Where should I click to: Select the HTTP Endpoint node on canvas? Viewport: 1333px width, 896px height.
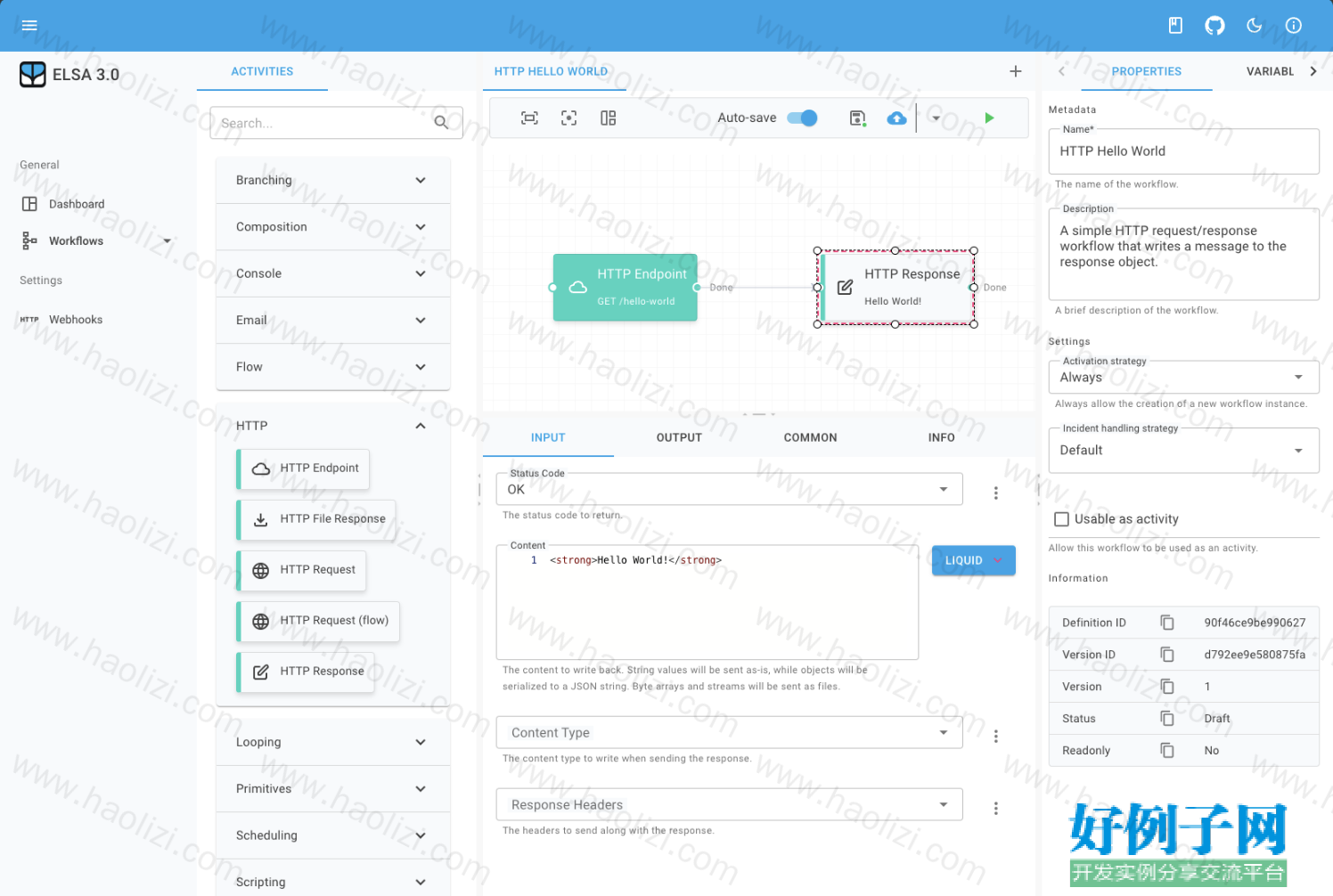[x=626, y=288]
